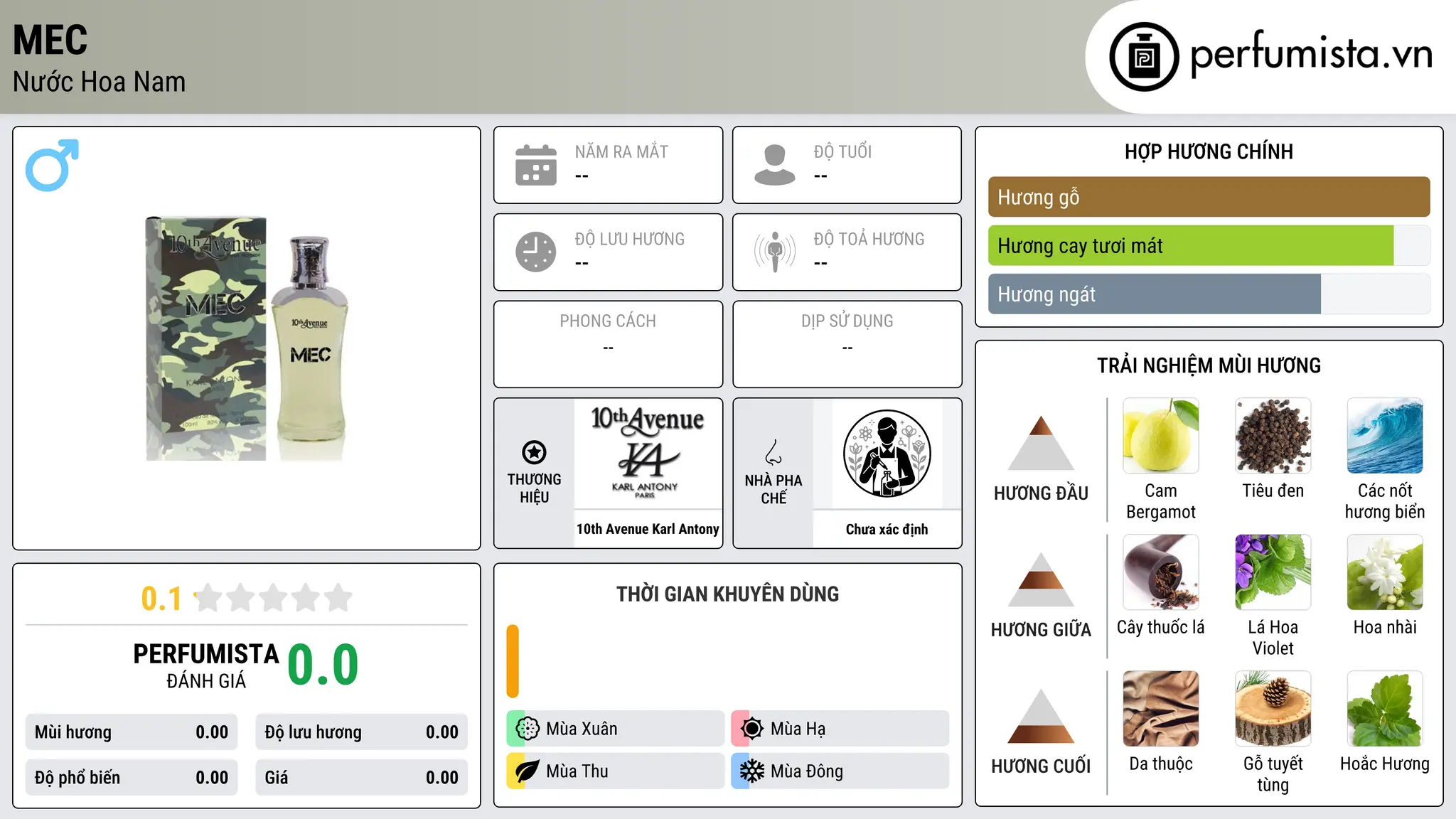
Task: Click the green 0.0 Perfumista score
Action: [323, 665]
